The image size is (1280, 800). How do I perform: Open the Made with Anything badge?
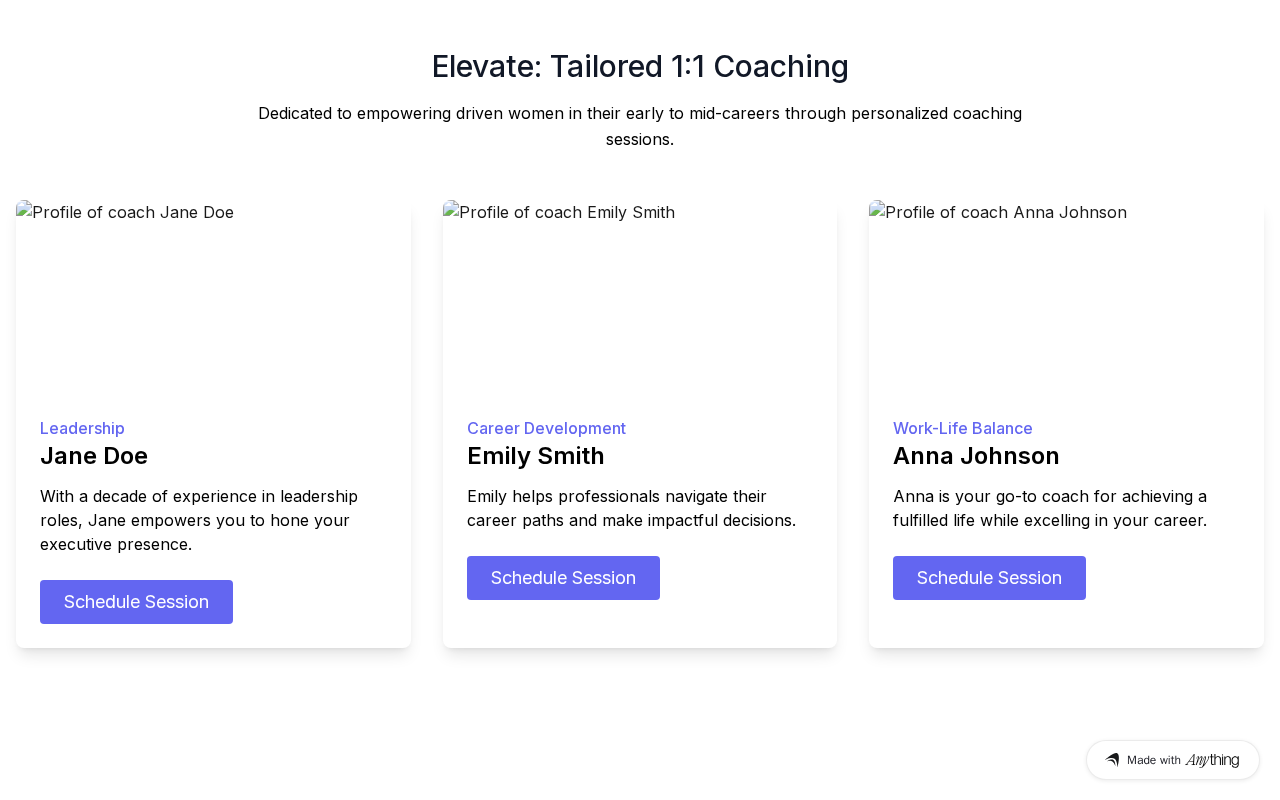click(1173, 760)
